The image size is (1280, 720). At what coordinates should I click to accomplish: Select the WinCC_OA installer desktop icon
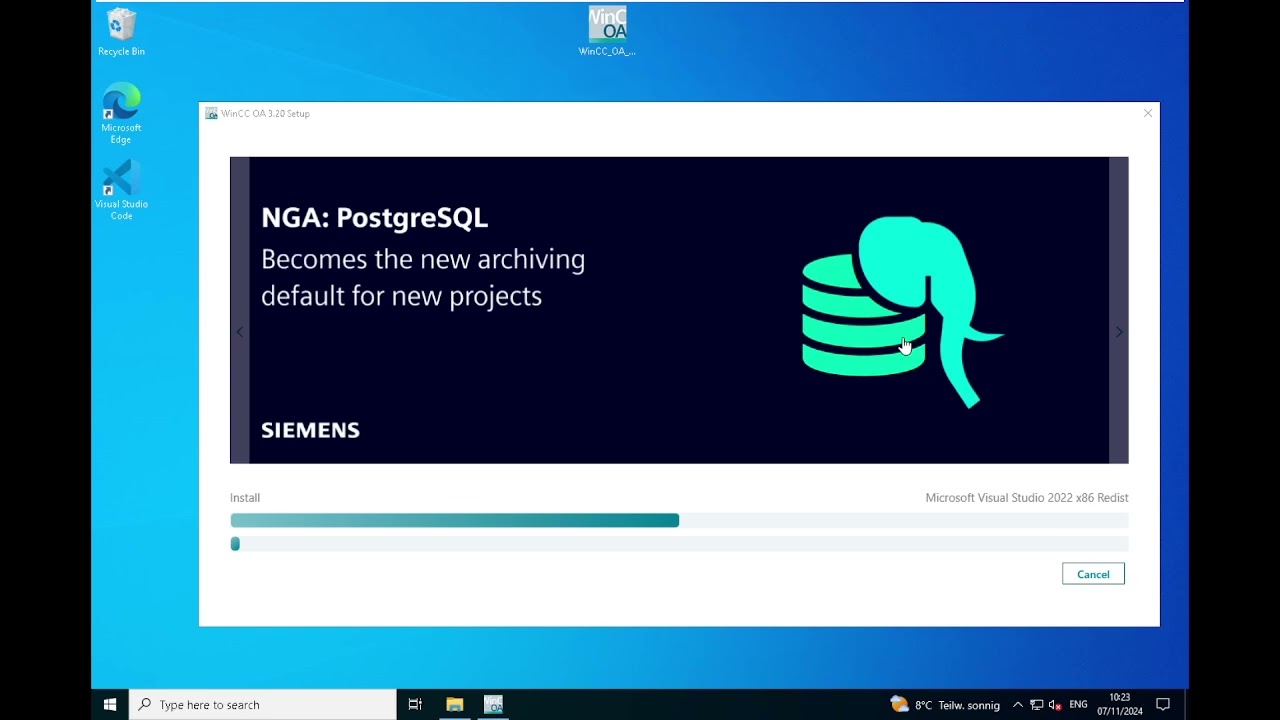[x=607, y=31]
